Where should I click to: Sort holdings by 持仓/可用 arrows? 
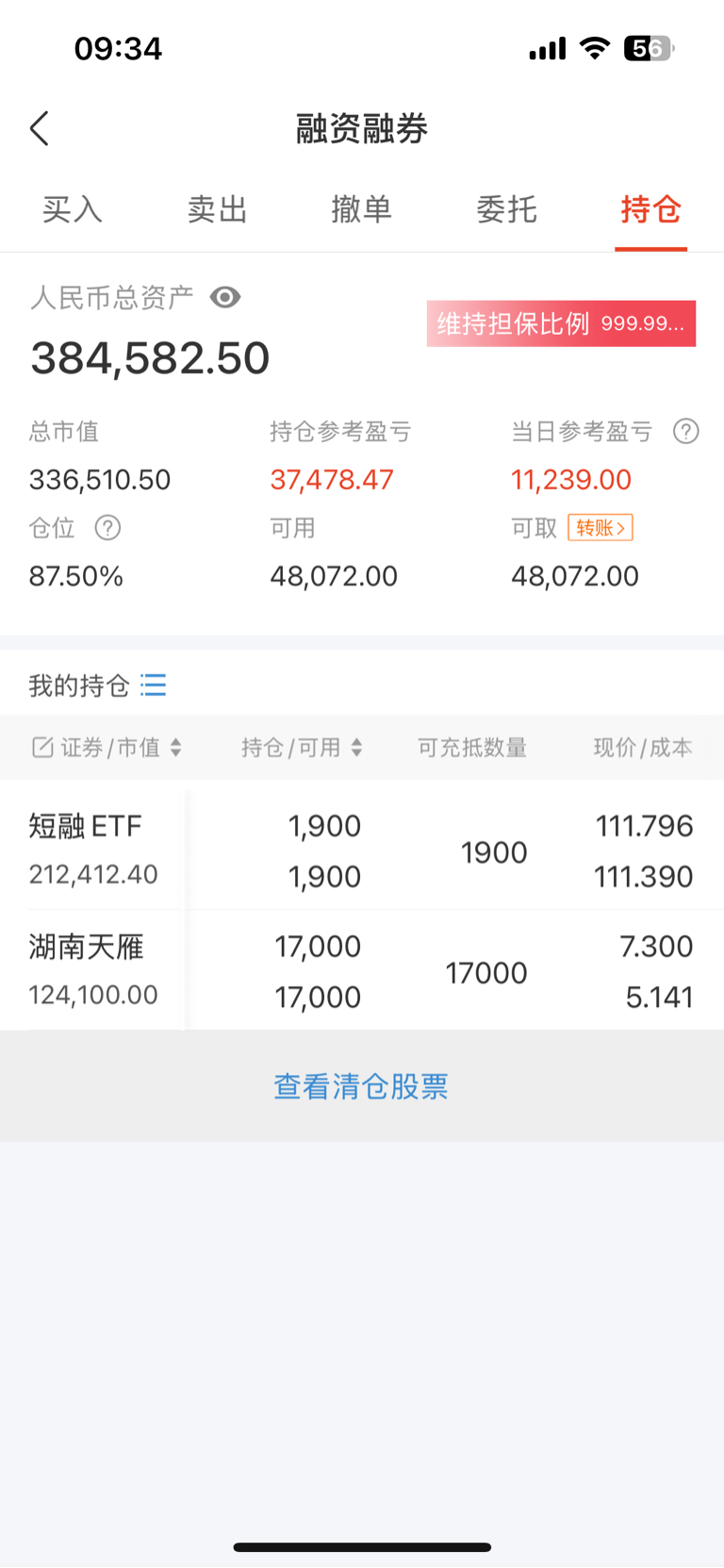(356, 748)
